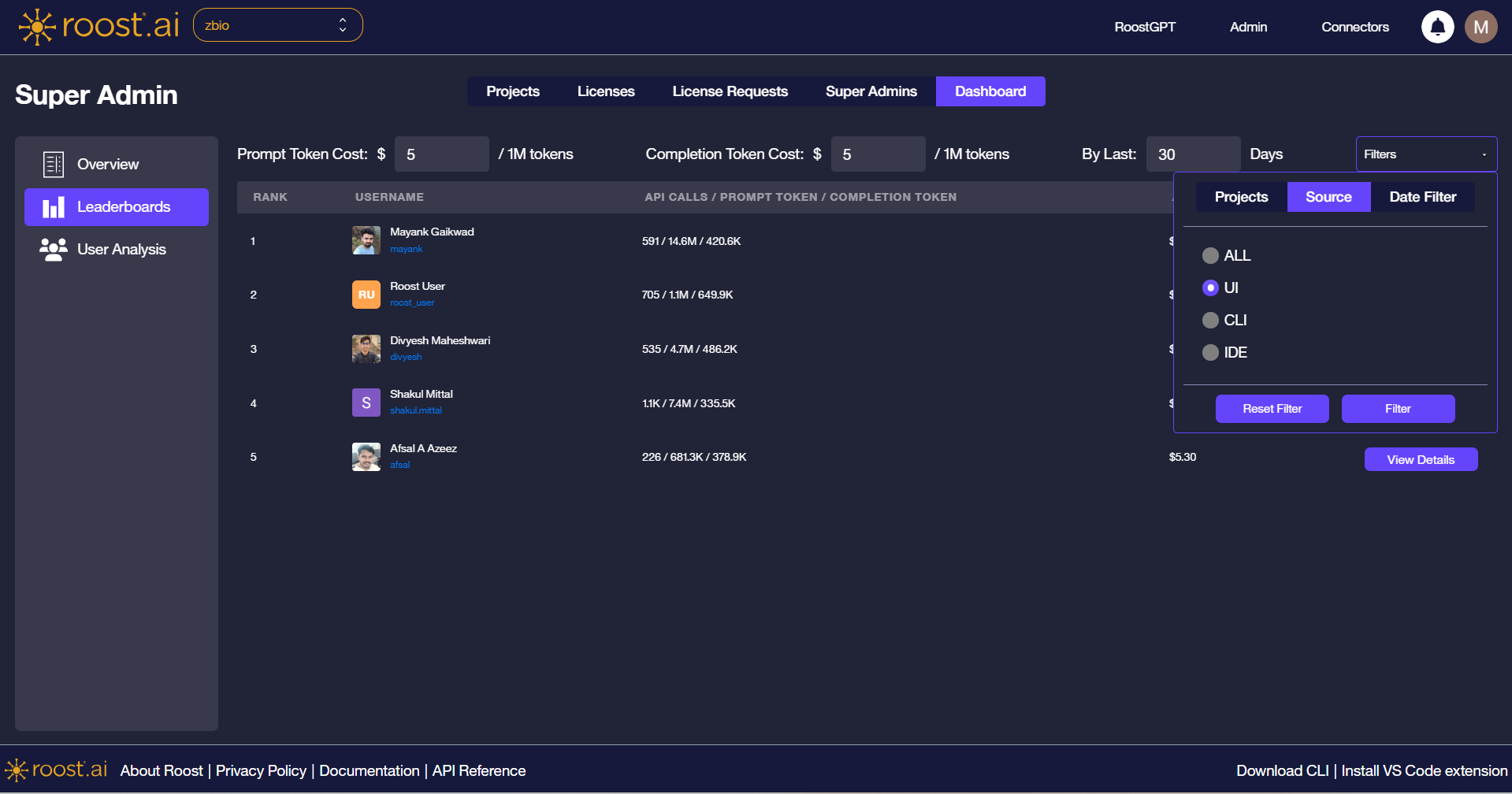Select the CLI source filter
The image size is (1512, 794).
click(x=1210, y=320)
